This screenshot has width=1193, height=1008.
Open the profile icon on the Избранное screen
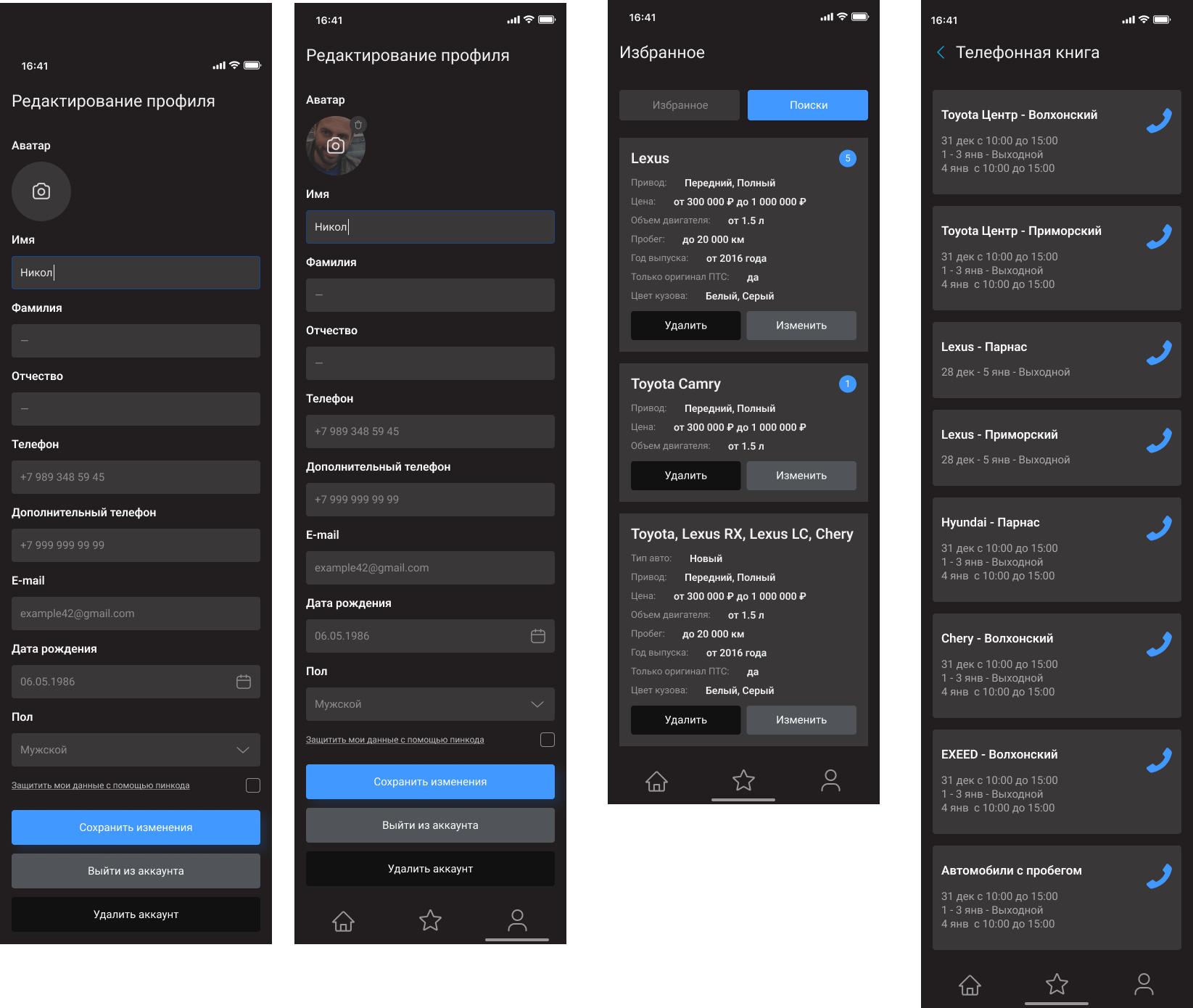coord(830,780)
